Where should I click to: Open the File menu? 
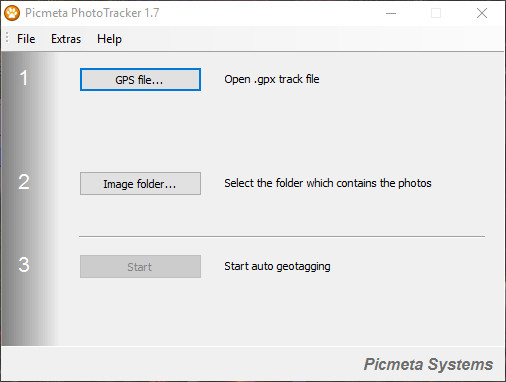[26, 39]
